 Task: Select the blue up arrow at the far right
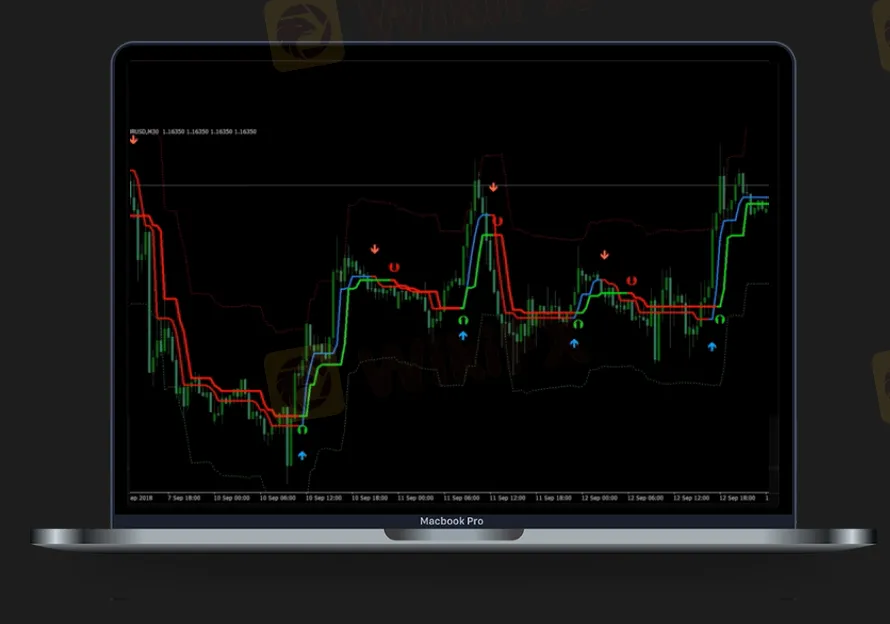[712, 345]
